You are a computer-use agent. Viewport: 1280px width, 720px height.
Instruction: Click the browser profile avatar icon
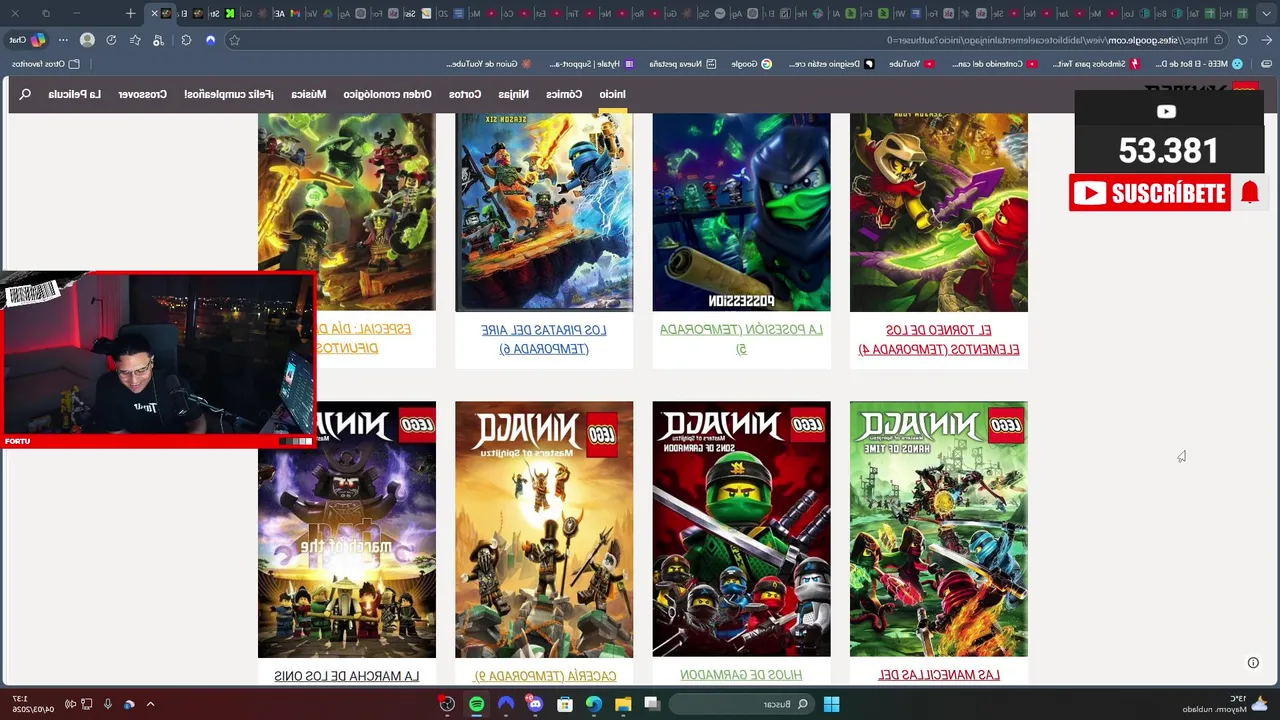[87, 40]
